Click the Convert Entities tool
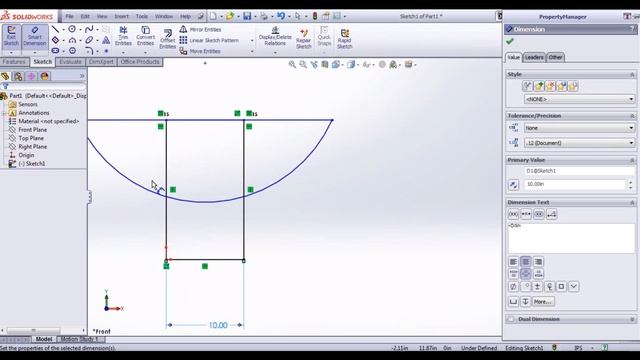 (x=145, y=36)
